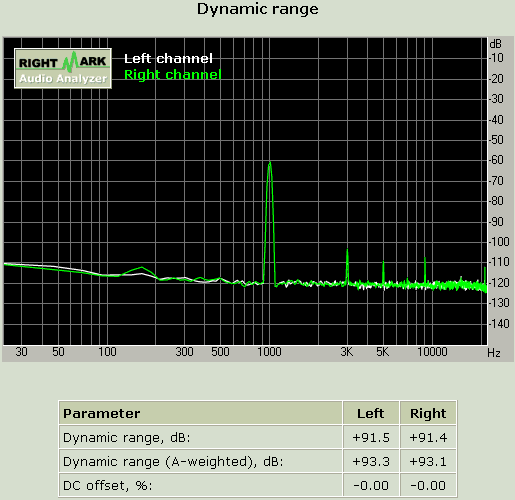Click the 1000 Hz peak on the graph
This screenshot has width=515, height=500.
270,163
